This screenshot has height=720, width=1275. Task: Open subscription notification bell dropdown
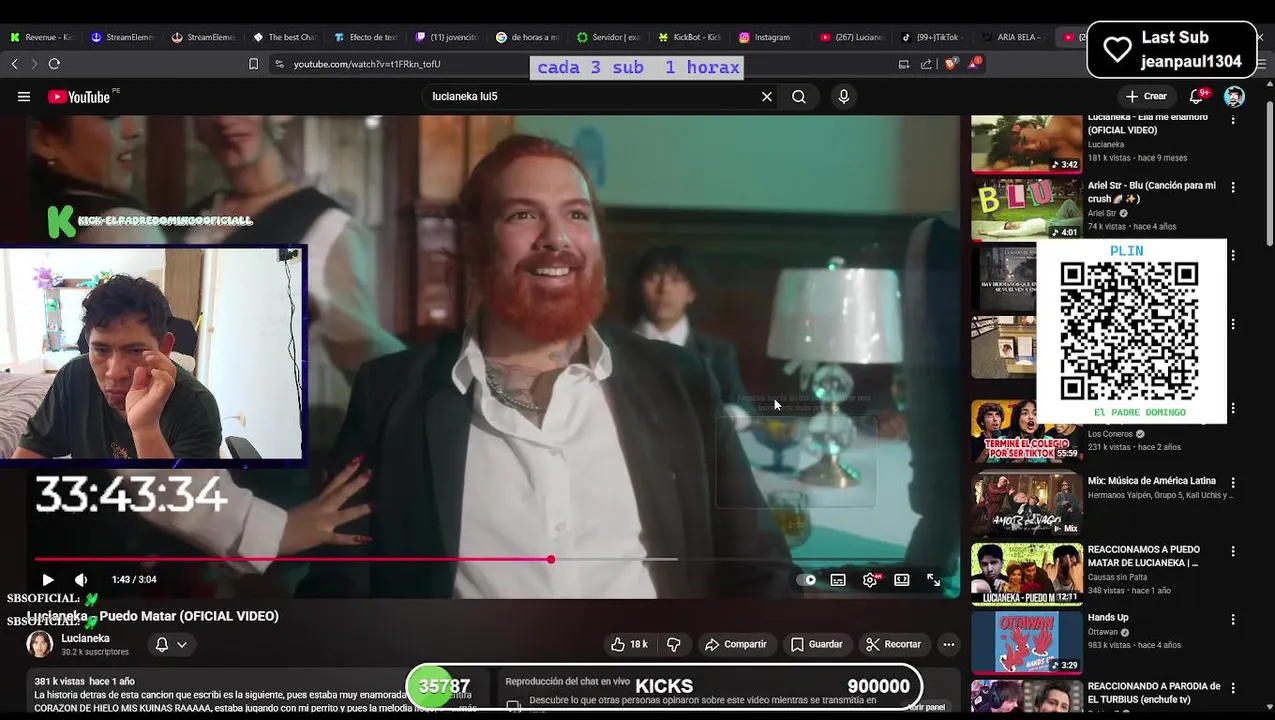171,645
